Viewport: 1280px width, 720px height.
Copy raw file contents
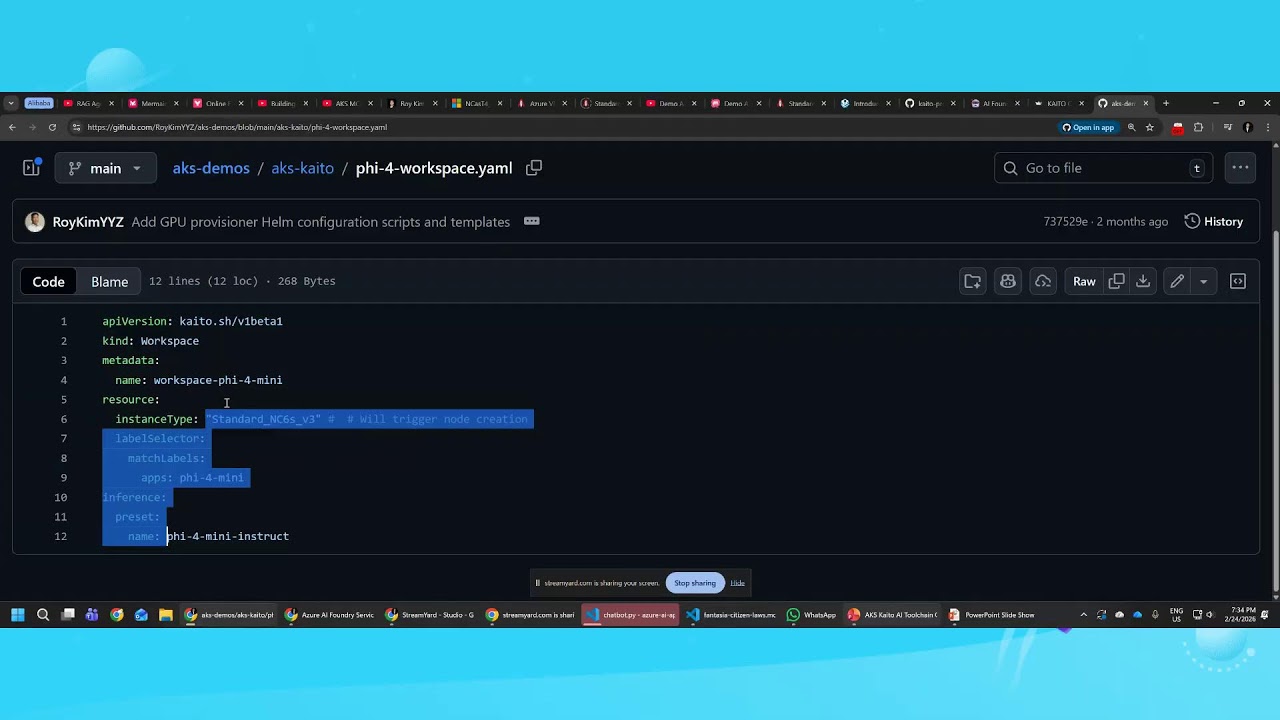(x=1117, y=281)
